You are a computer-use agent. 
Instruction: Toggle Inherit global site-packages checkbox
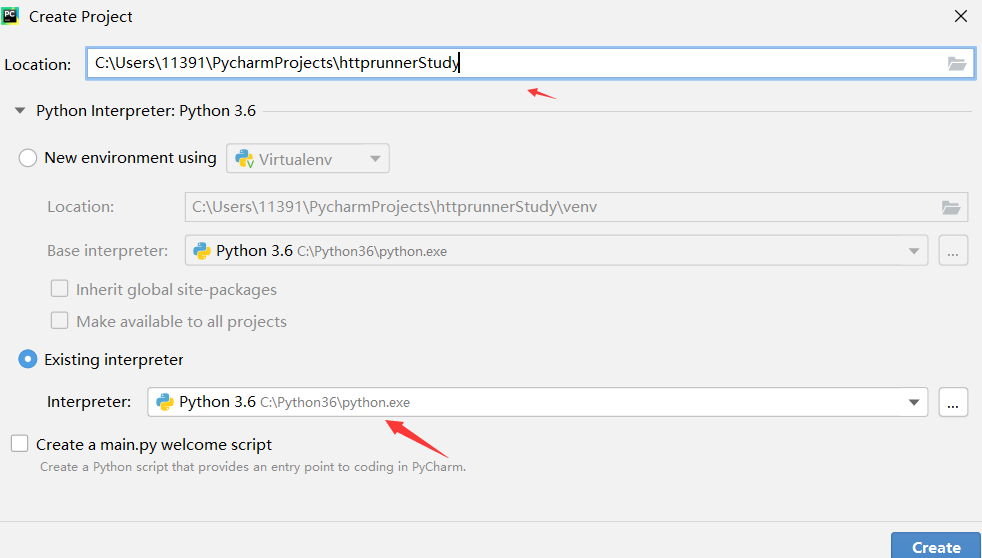pyautogui.click(x=59, y=289)
